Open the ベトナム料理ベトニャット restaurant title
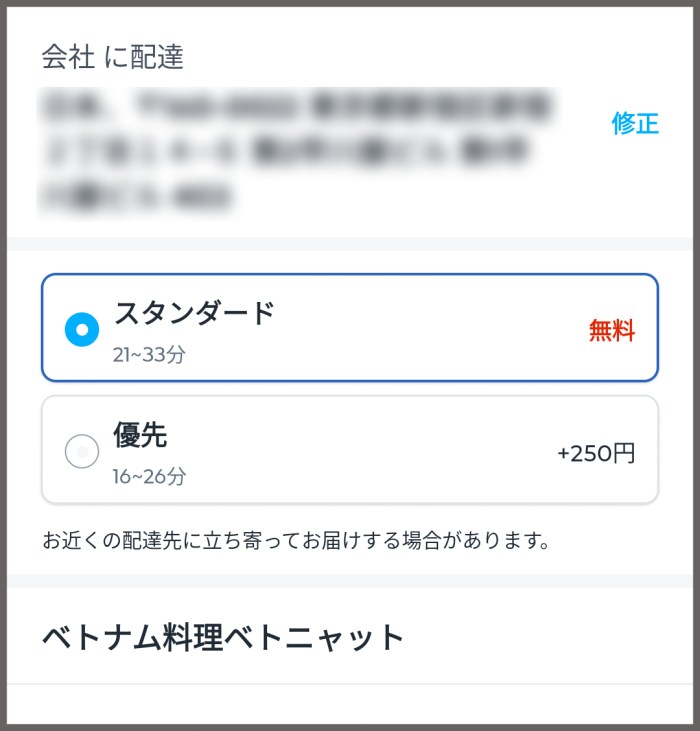 click(x=223, y=636)
